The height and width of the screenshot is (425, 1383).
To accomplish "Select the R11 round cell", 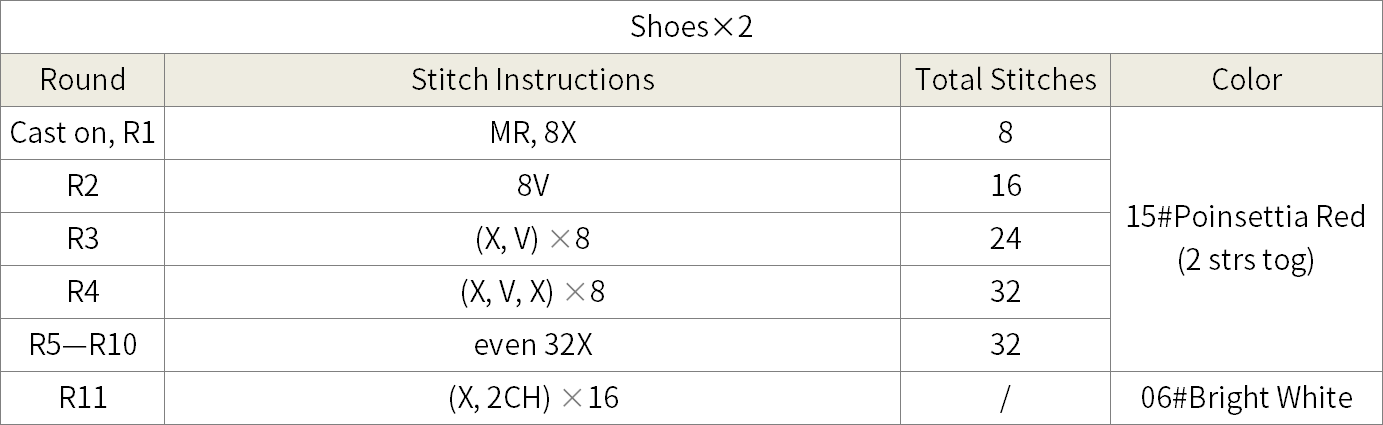I will [x=83, y=398].
